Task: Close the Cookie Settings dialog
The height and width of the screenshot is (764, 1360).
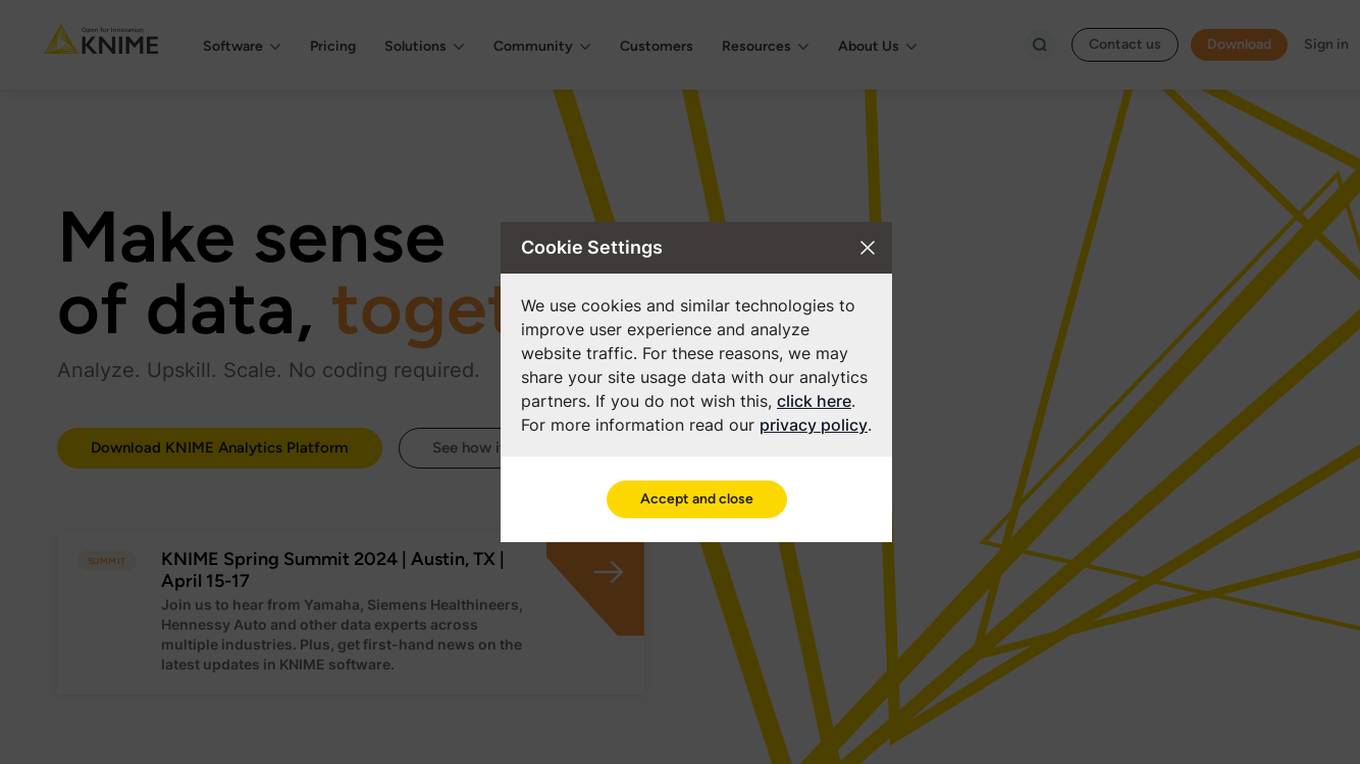Action: point(867,248)
